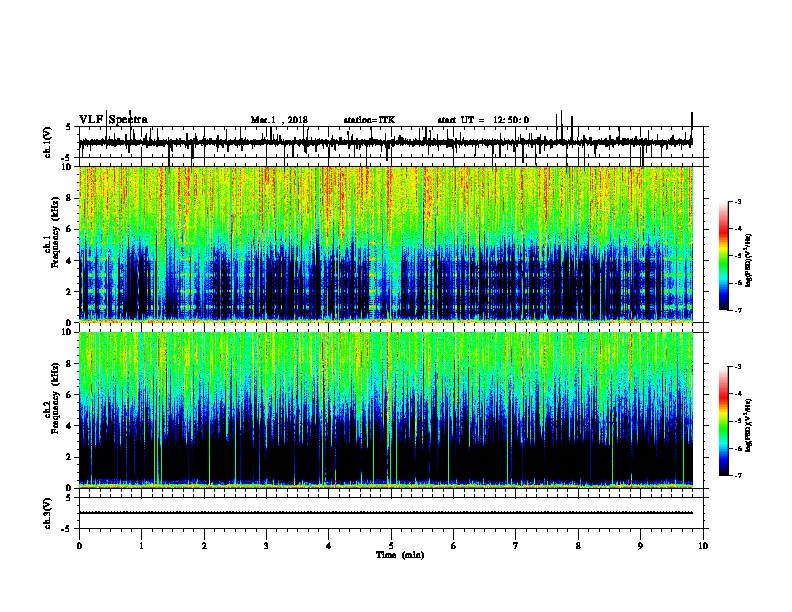Select the "start UT = 12:50:0" header text

click(x=483, y=120)
